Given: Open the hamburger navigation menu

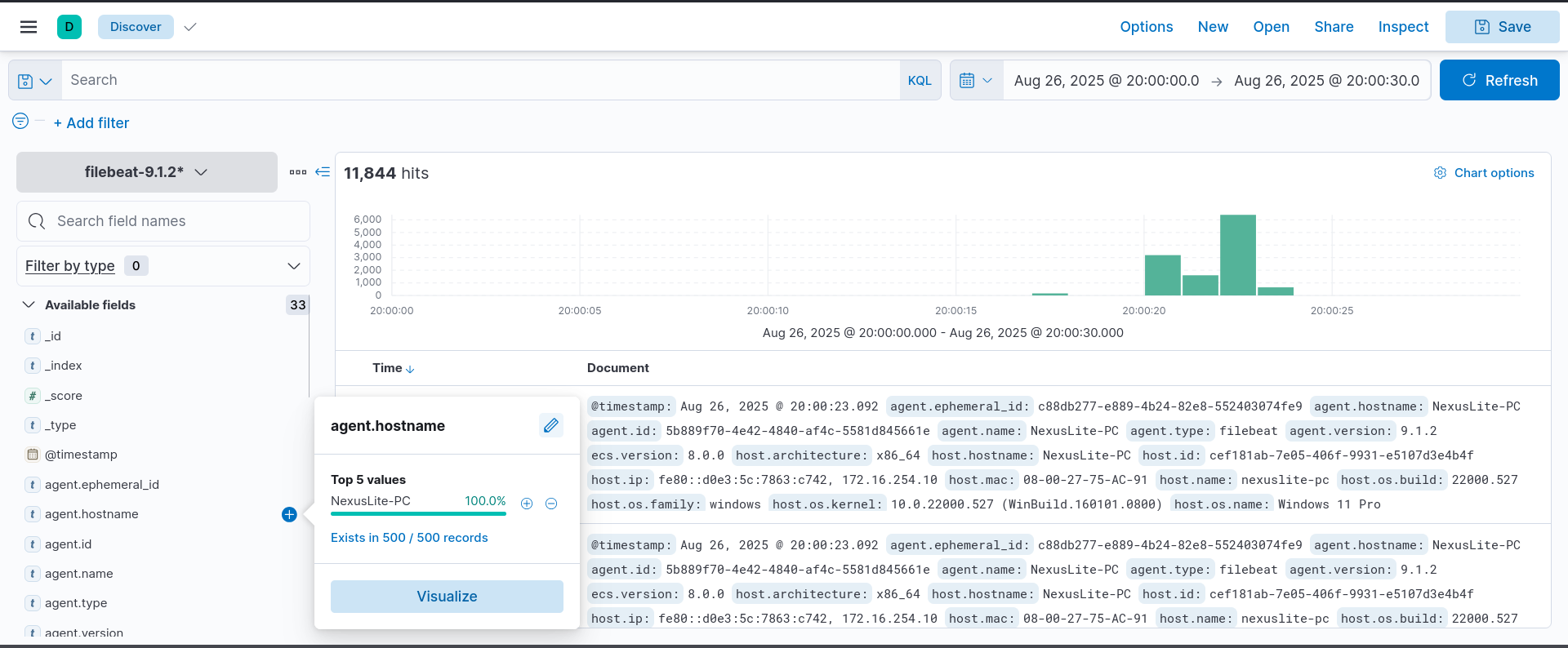Looking at the screenshot, I should (x=29, y=27).
